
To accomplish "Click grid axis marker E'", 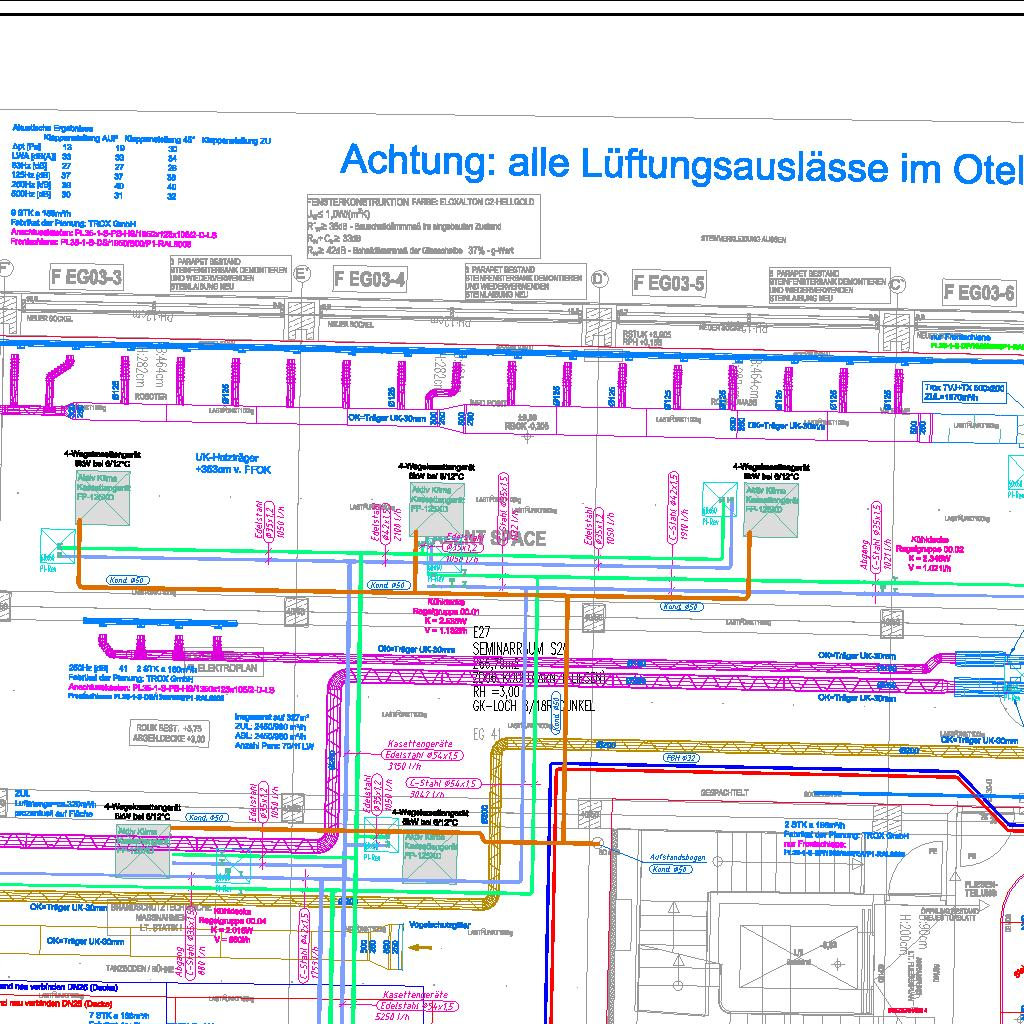I will click(x=302, y=273).
